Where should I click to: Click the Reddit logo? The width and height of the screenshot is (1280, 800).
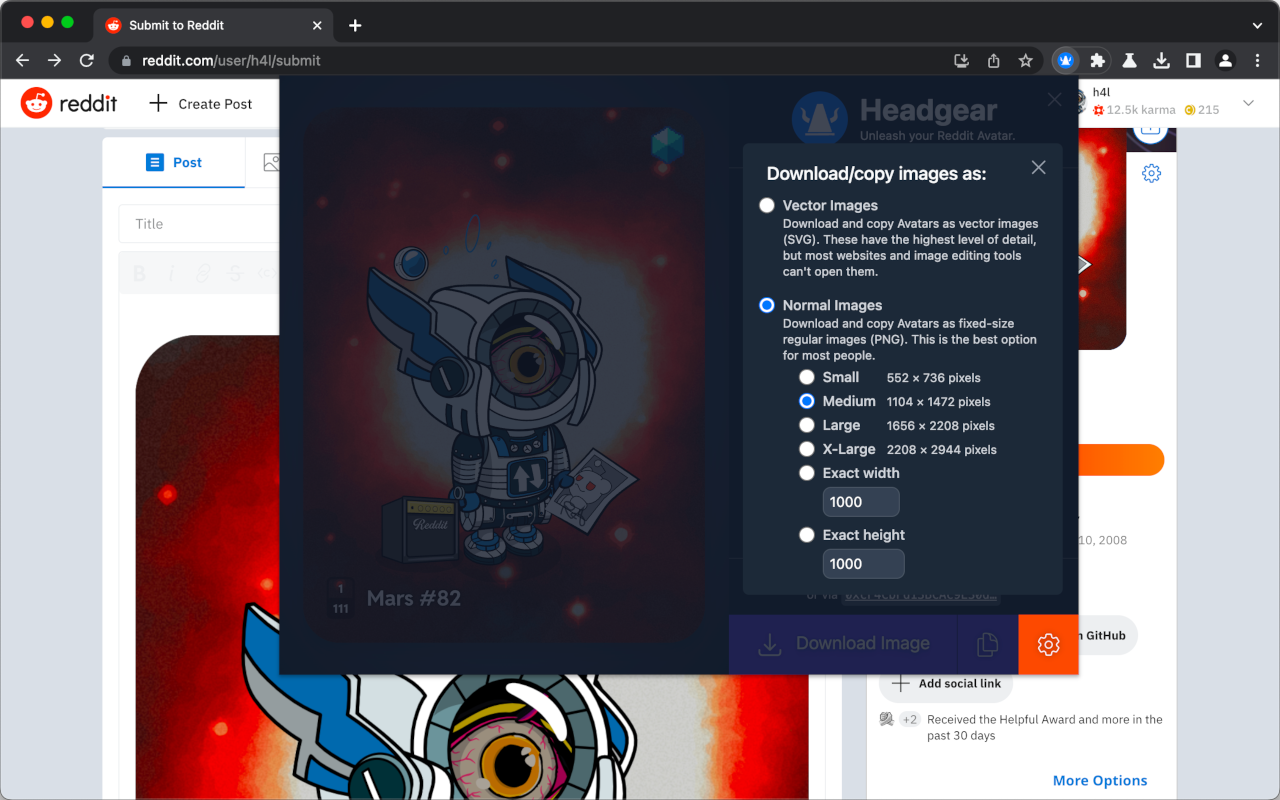tap(69, 103)
